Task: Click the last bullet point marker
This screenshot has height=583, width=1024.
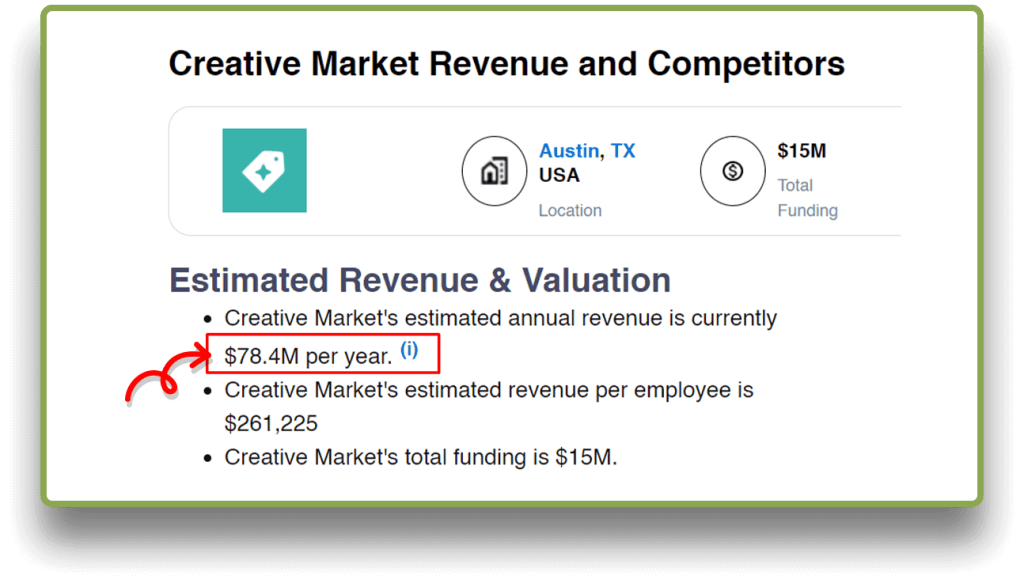Action: click(207, 458)
